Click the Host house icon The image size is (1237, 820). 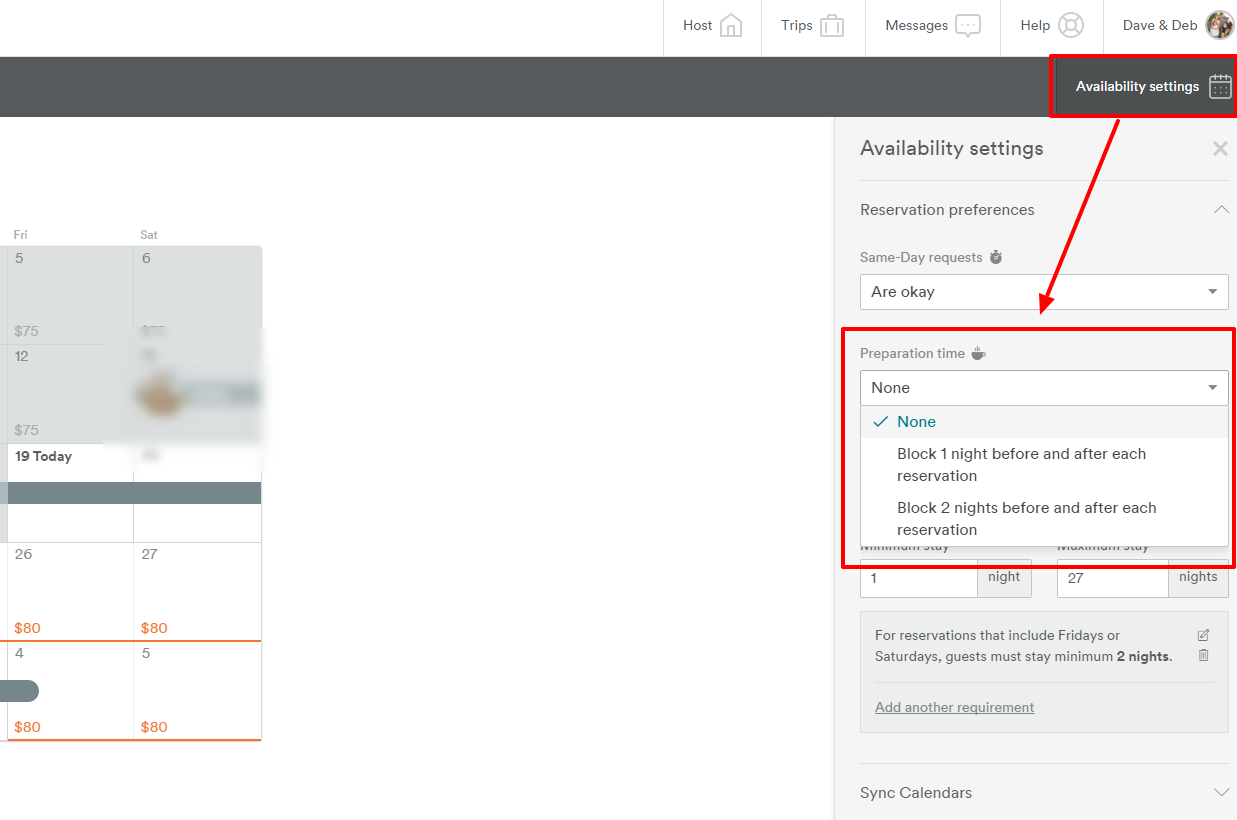click(731, 26)
